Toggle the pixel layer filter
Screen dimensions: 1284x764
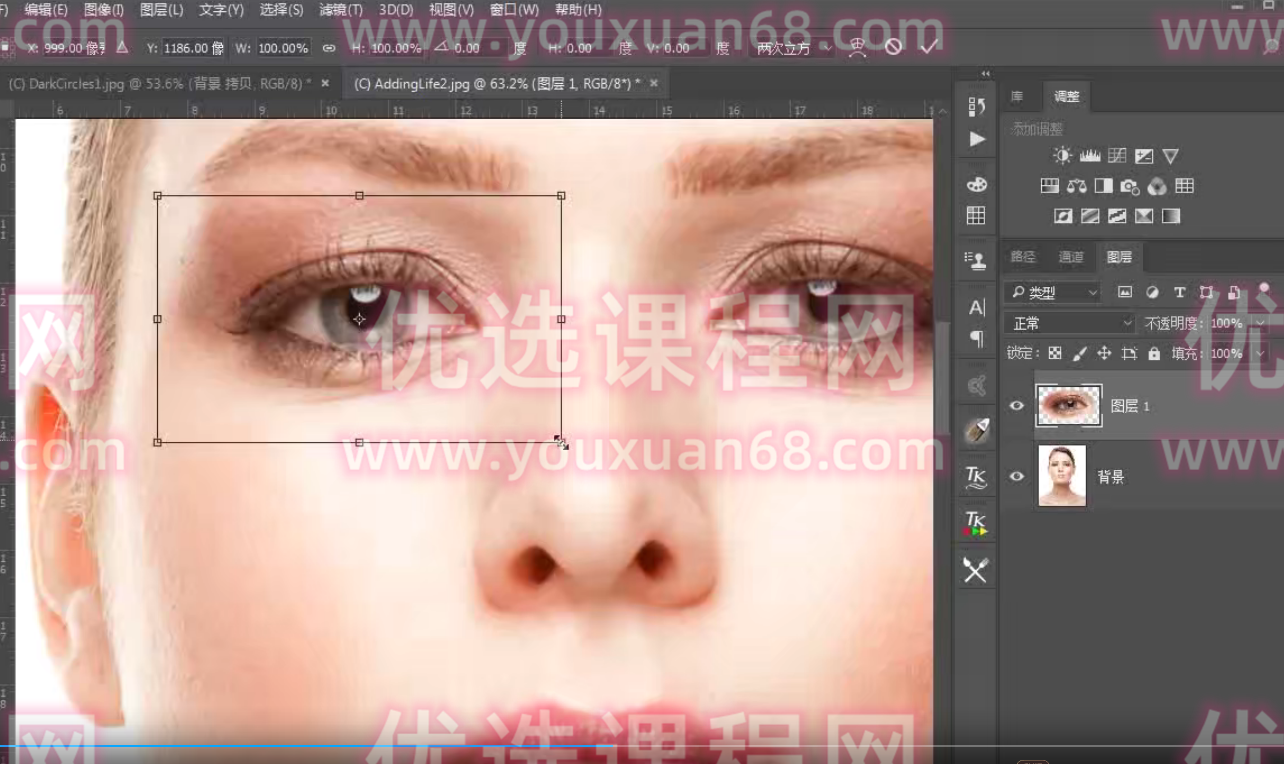pos(1125,292)
